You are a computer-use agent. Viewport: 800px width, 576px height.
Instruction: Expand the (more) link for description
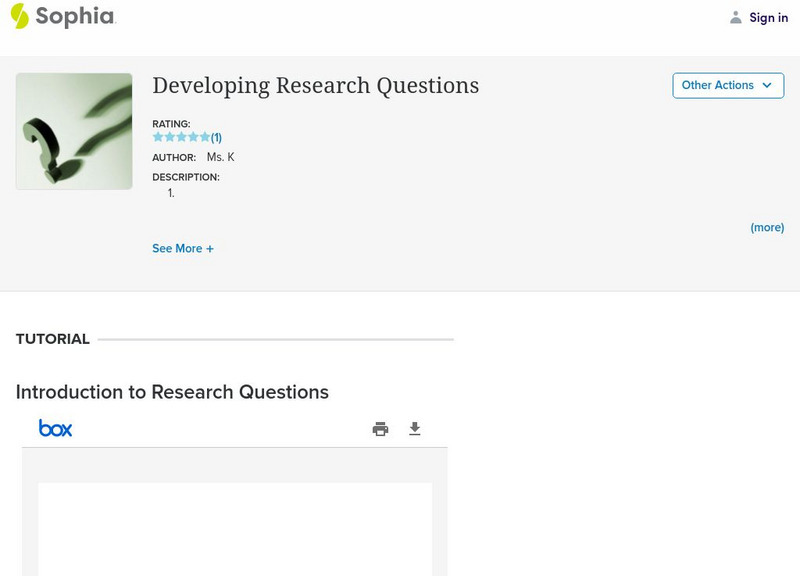[x=768, y=227]
